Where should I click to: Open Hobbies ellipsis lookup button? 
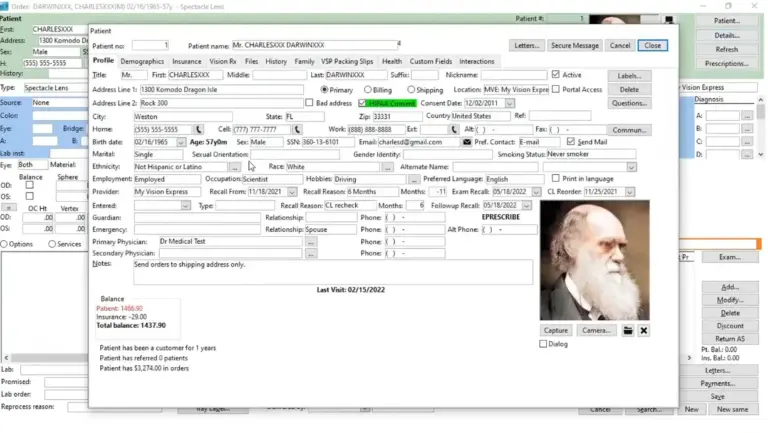pos(414,179)
